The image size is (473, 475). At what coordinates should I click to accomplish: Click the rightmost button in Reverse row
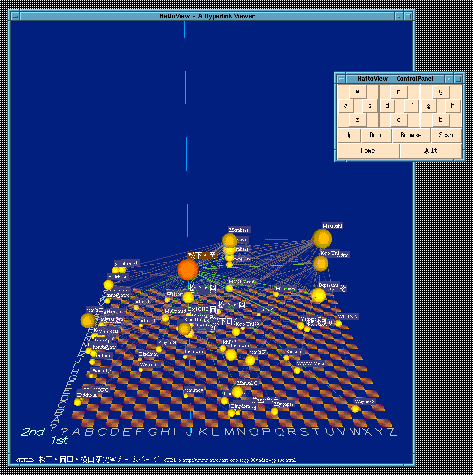click(x=446, y=135)
